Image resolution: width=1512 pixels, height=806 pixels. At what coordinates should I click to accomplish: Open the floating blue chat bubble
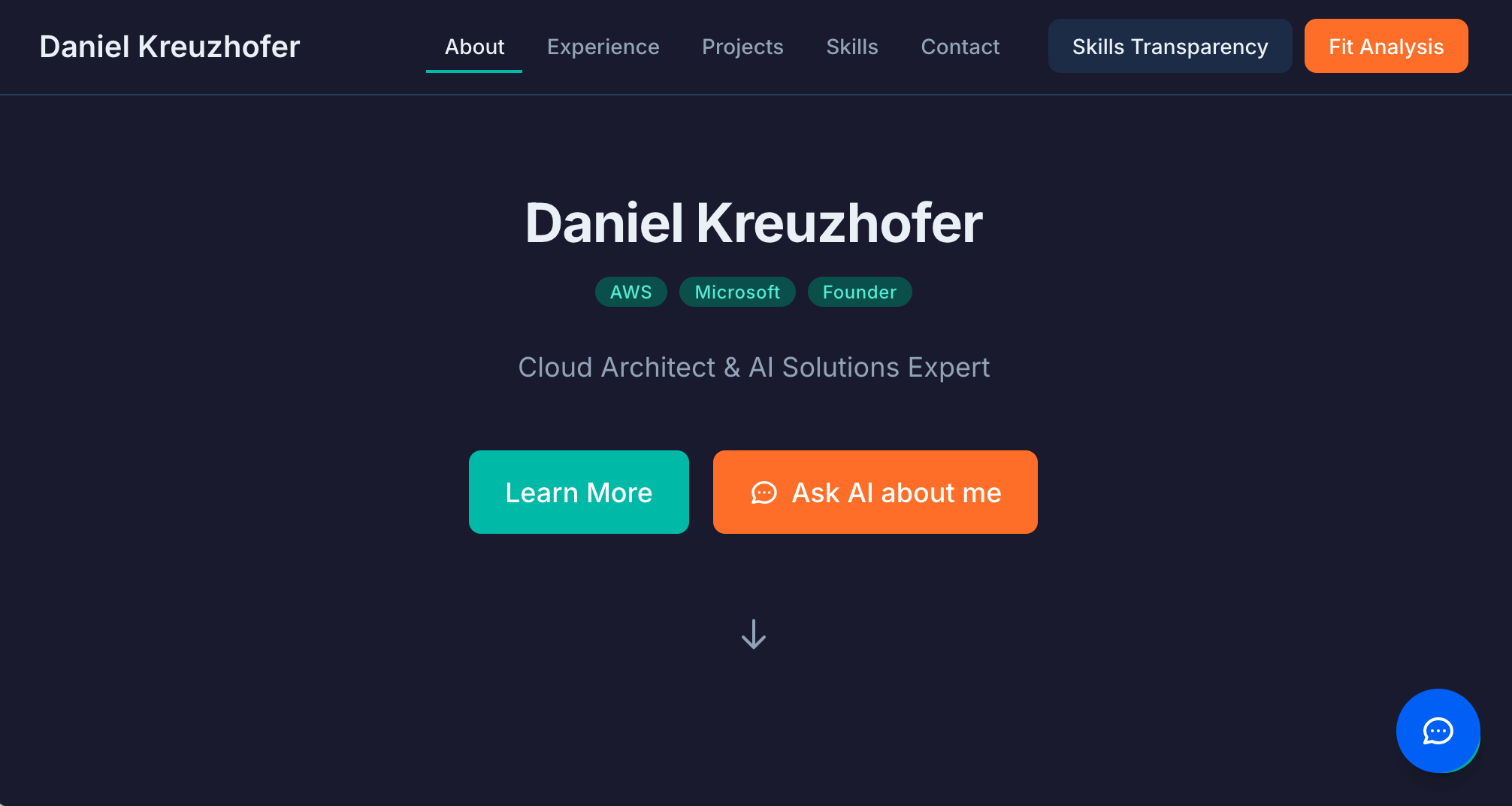coord(1438,730)
